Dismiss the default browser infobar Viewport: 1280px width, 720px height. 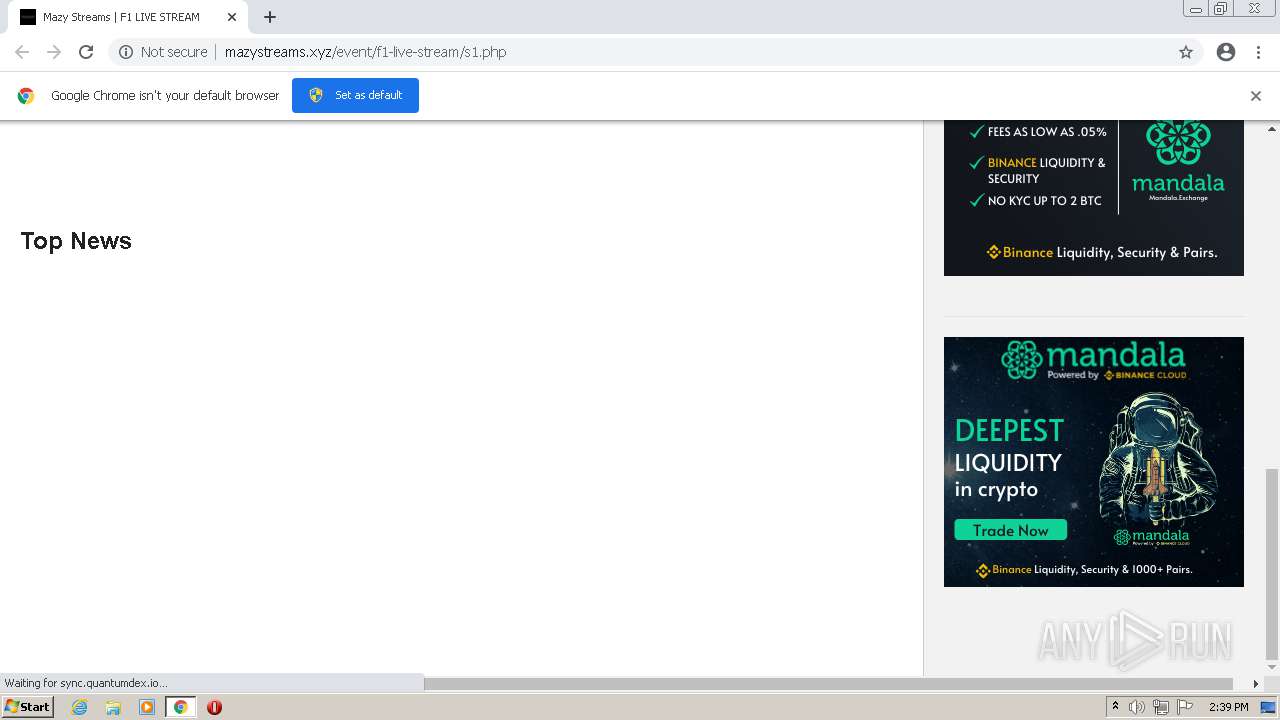point(1256,96)
